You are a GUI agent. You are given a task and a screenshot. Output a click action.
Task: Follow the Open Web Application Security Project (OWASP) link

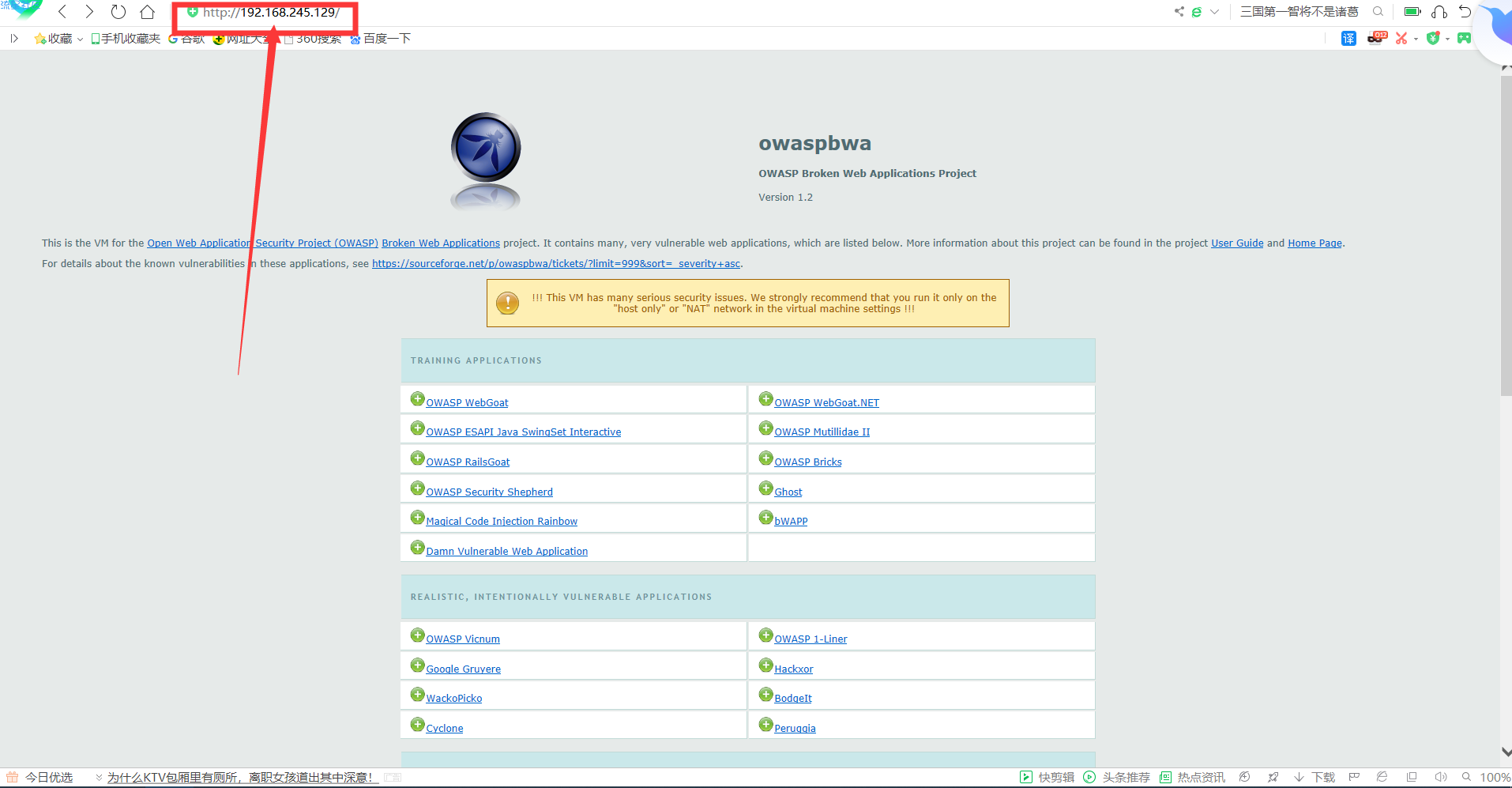(x=262, y=243)
